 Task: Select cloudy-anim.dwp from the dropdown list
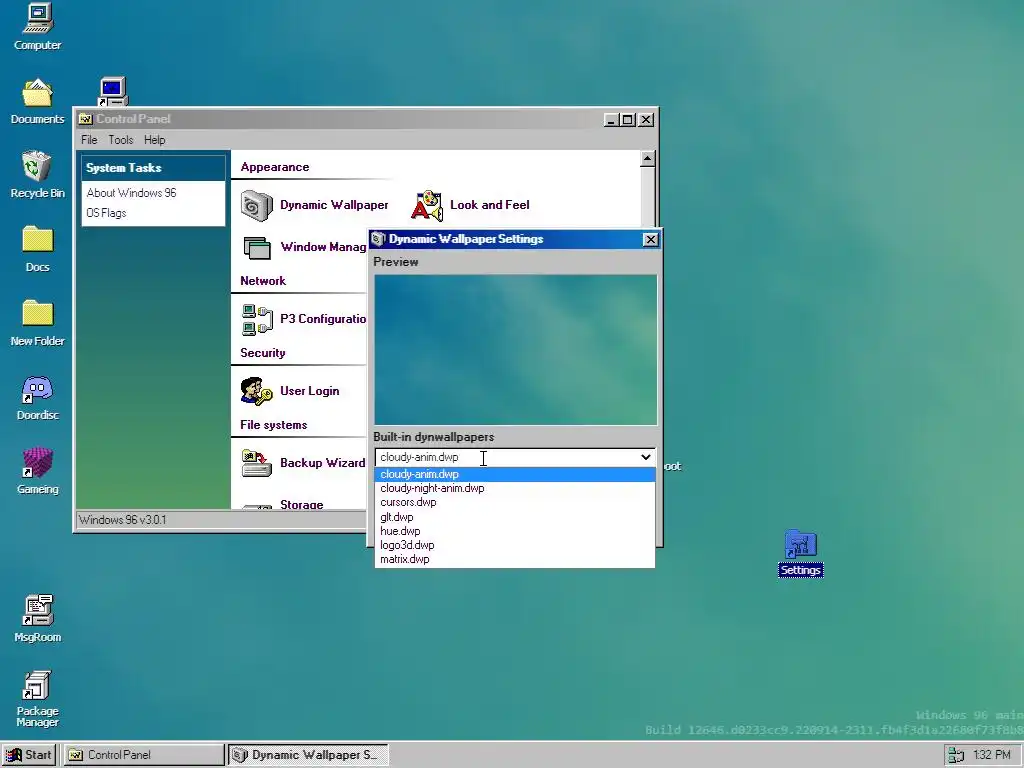click(x=515, y=474)
